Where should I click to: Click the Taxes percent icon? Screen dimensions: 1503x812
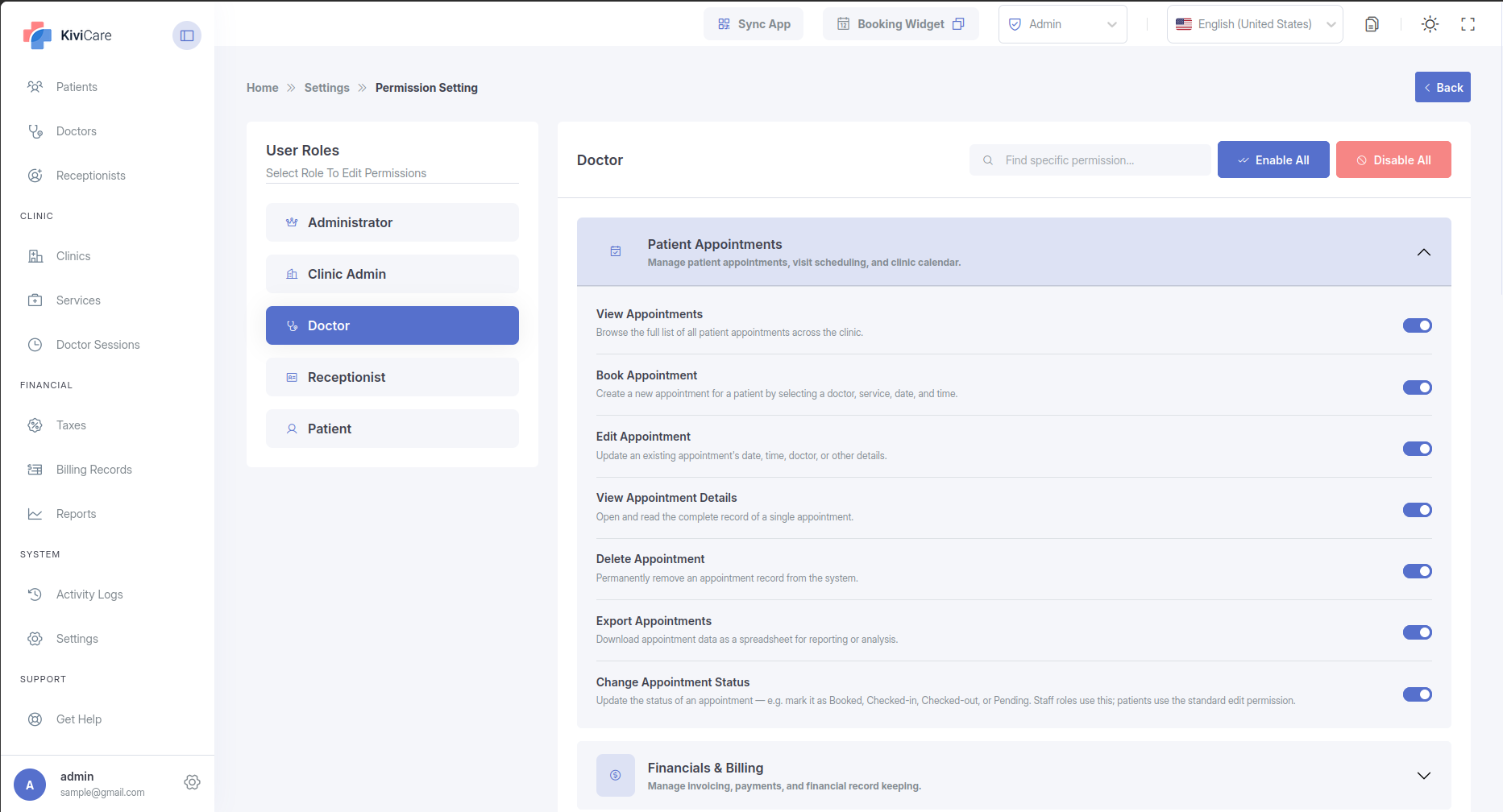pyautogui.click(x=35, y=425)
